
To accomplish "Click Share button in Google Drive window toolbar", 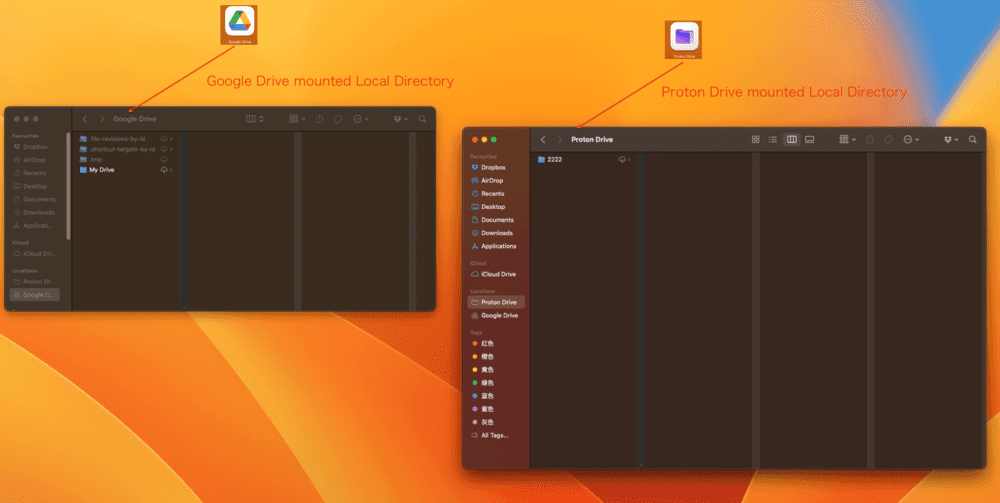I will (x=320, y=119).
